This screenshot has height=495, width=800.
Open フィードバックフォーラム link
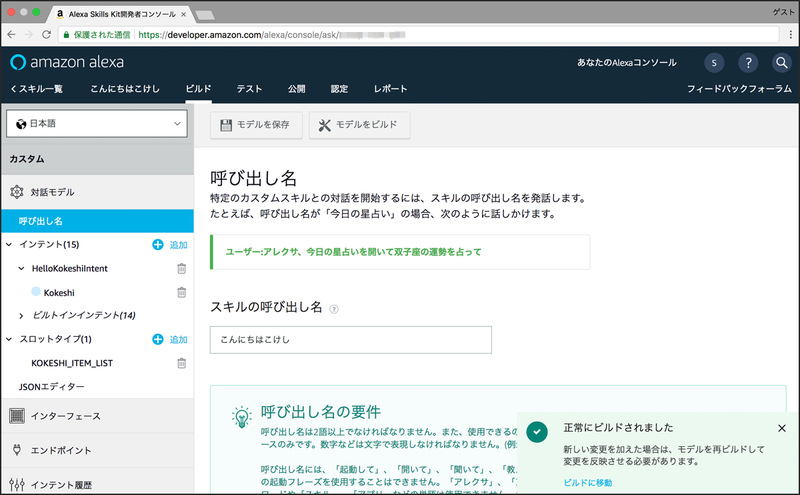point(739,89)
